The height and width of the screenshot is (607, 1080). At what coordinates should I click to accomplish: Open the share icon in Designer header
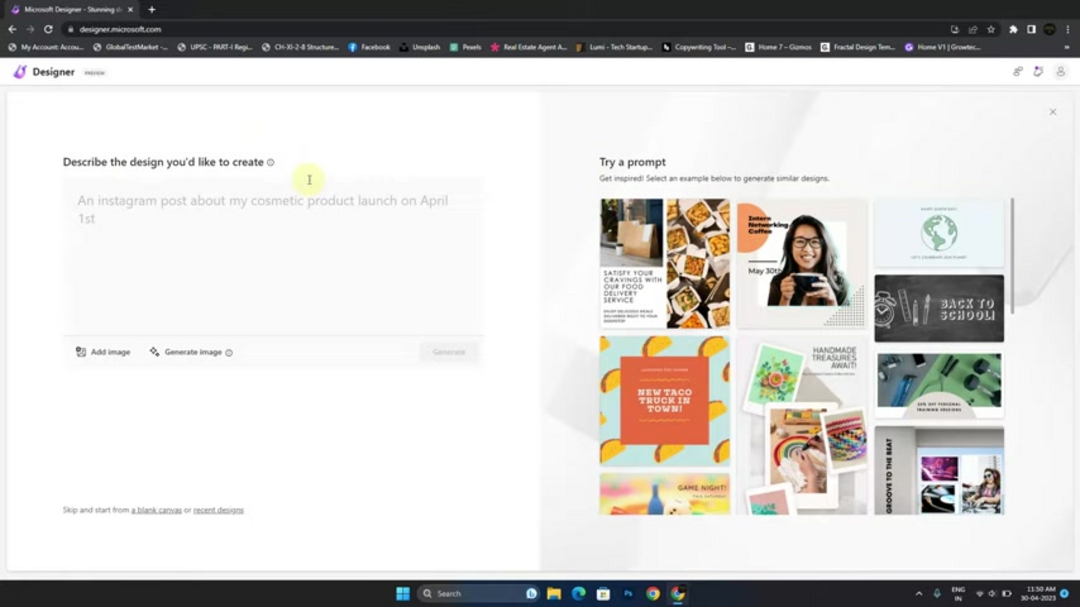(1017, 72)
